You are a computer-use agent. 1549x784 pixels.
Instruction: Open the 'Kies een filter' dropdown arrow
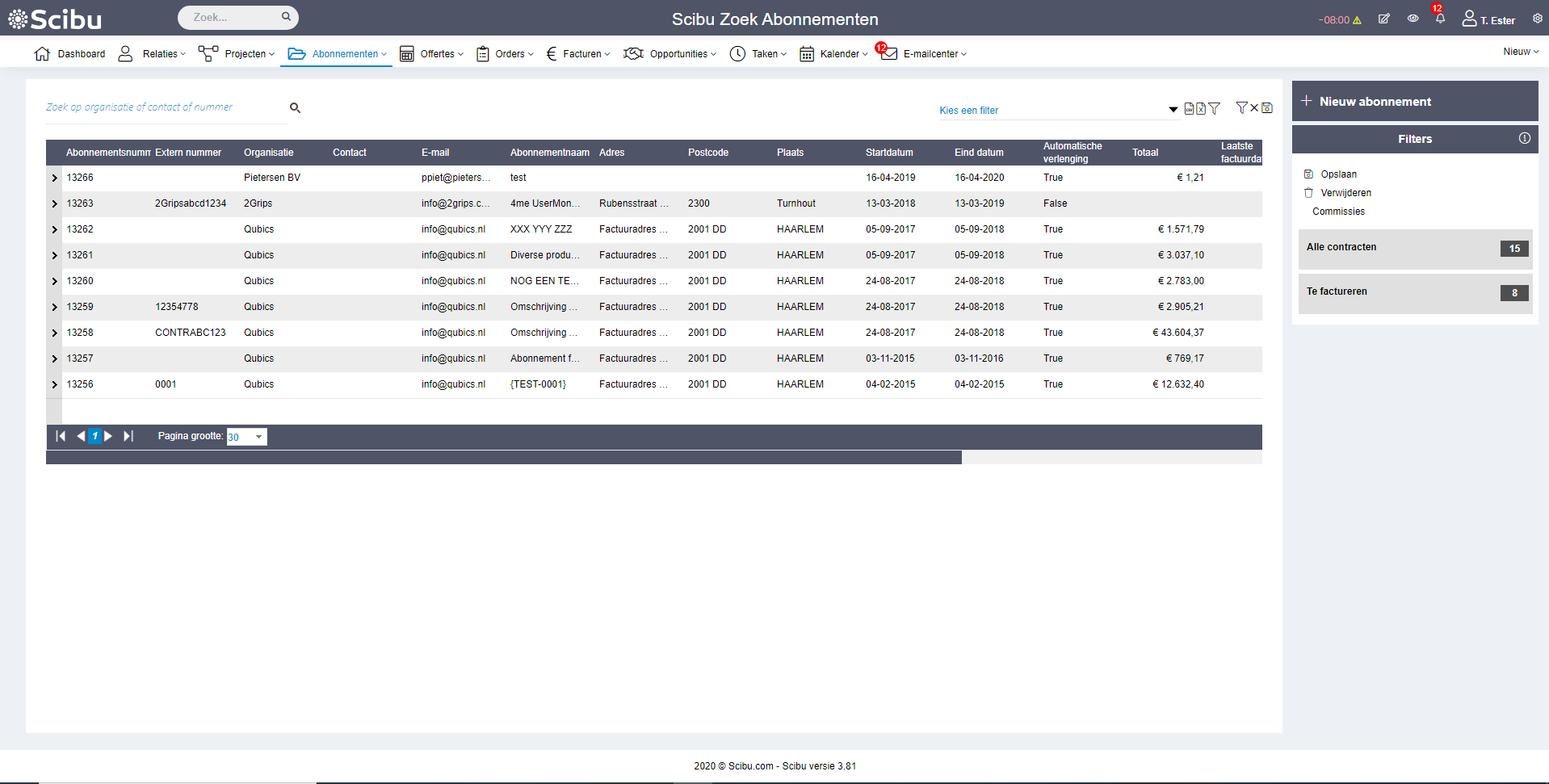[1173, 110]
